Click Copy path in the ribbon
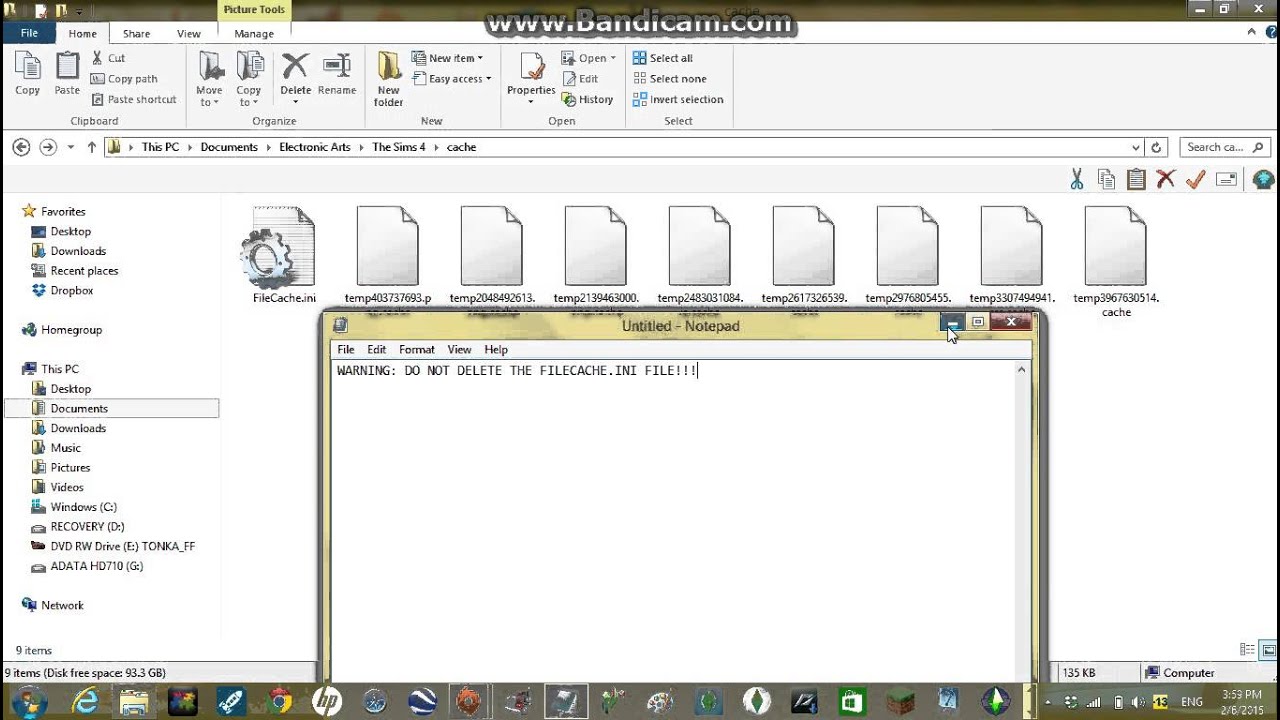 click(x=124, y=79)
